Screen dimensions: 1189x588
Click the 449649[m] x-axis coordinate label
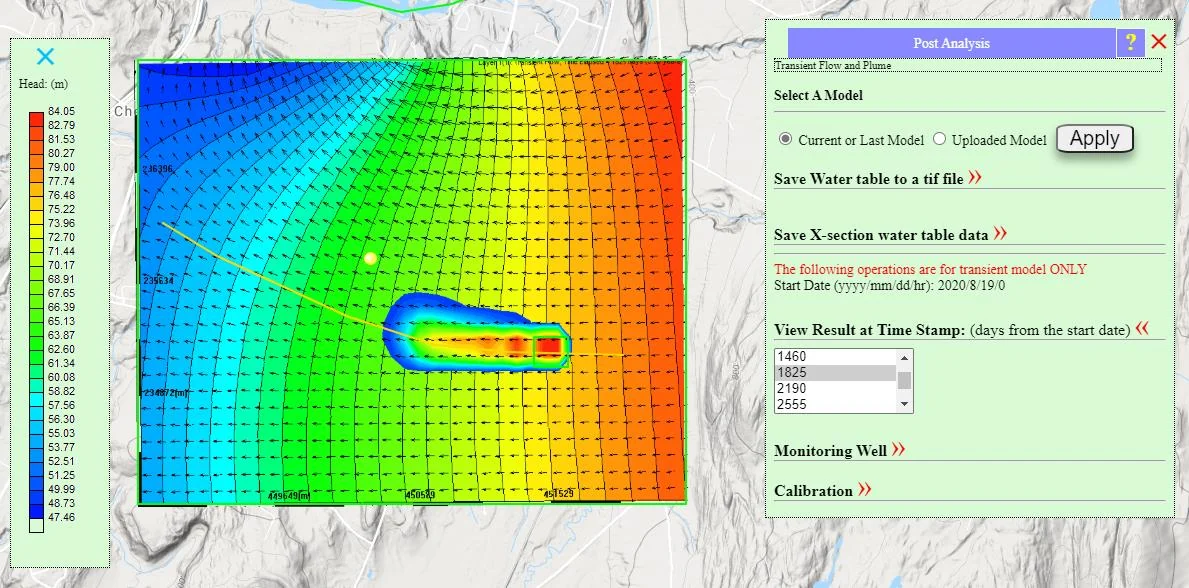289,495
